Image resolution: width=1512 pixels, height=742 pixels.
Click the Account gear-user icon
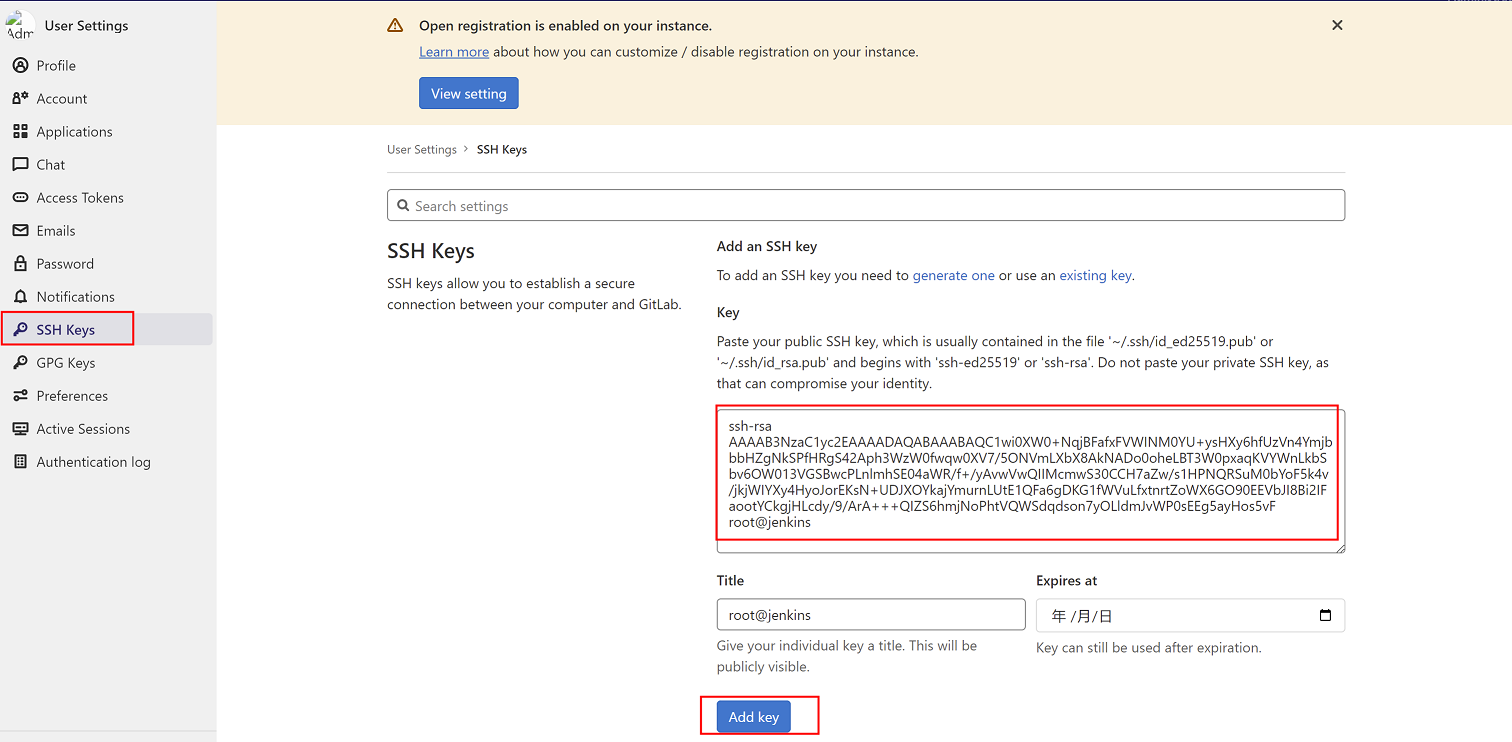point(20,99)
